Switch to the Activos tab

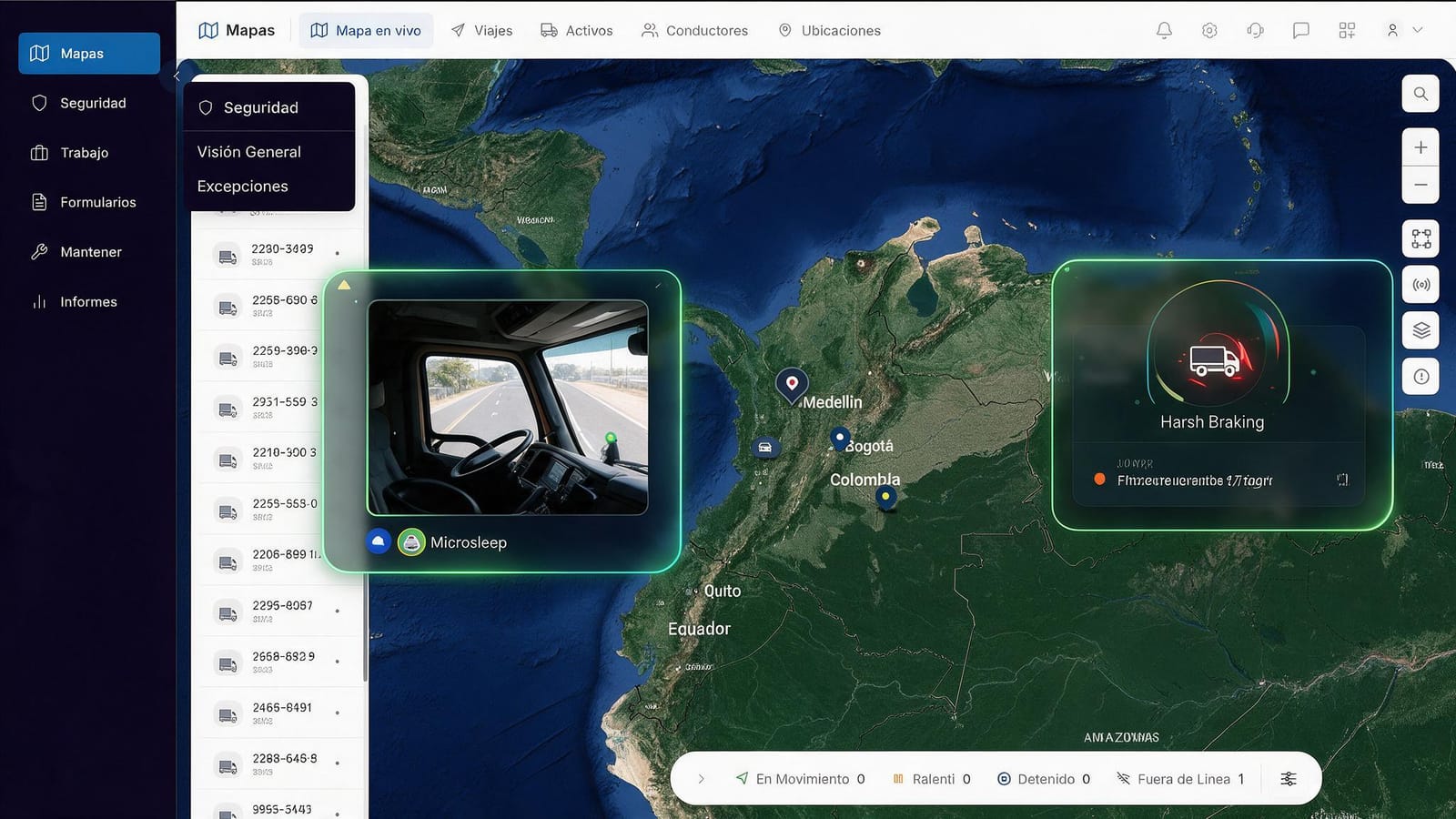point(577,31)
